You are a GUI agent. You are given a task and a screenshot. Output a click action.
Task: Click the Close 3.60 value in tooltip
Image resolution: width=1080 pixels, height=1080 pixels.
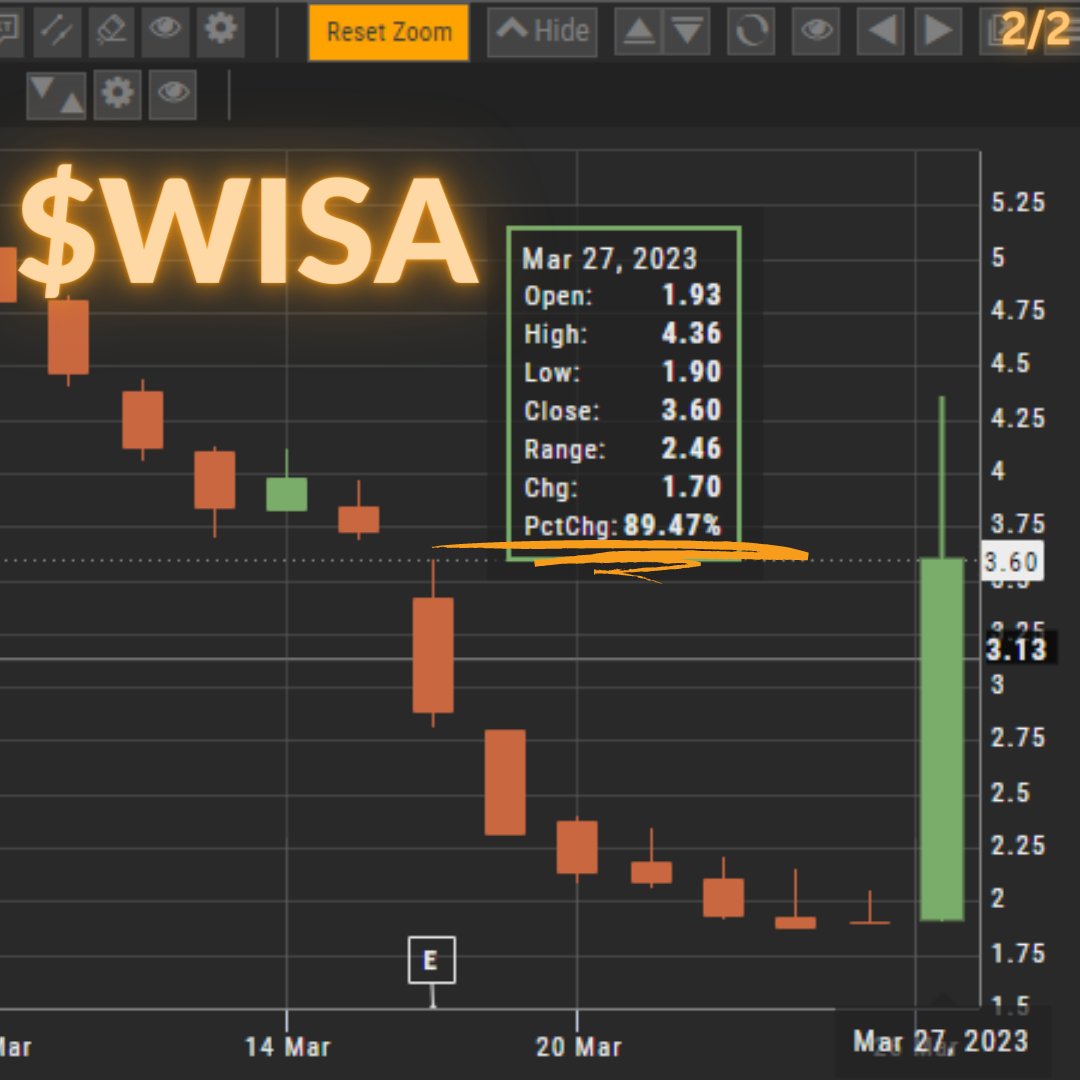tap(692, 410)
